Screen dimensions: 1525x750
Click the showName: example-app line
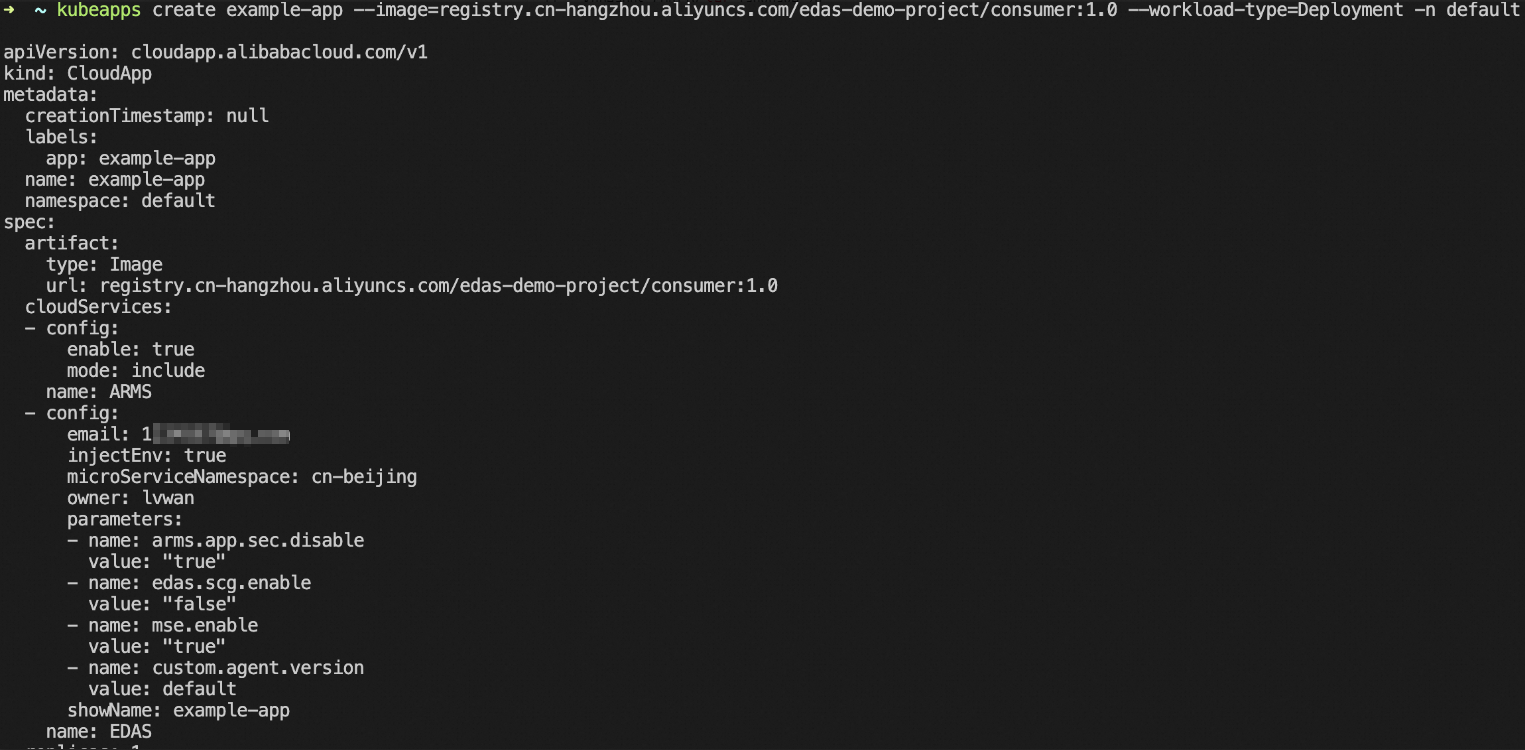pos(179,711)
